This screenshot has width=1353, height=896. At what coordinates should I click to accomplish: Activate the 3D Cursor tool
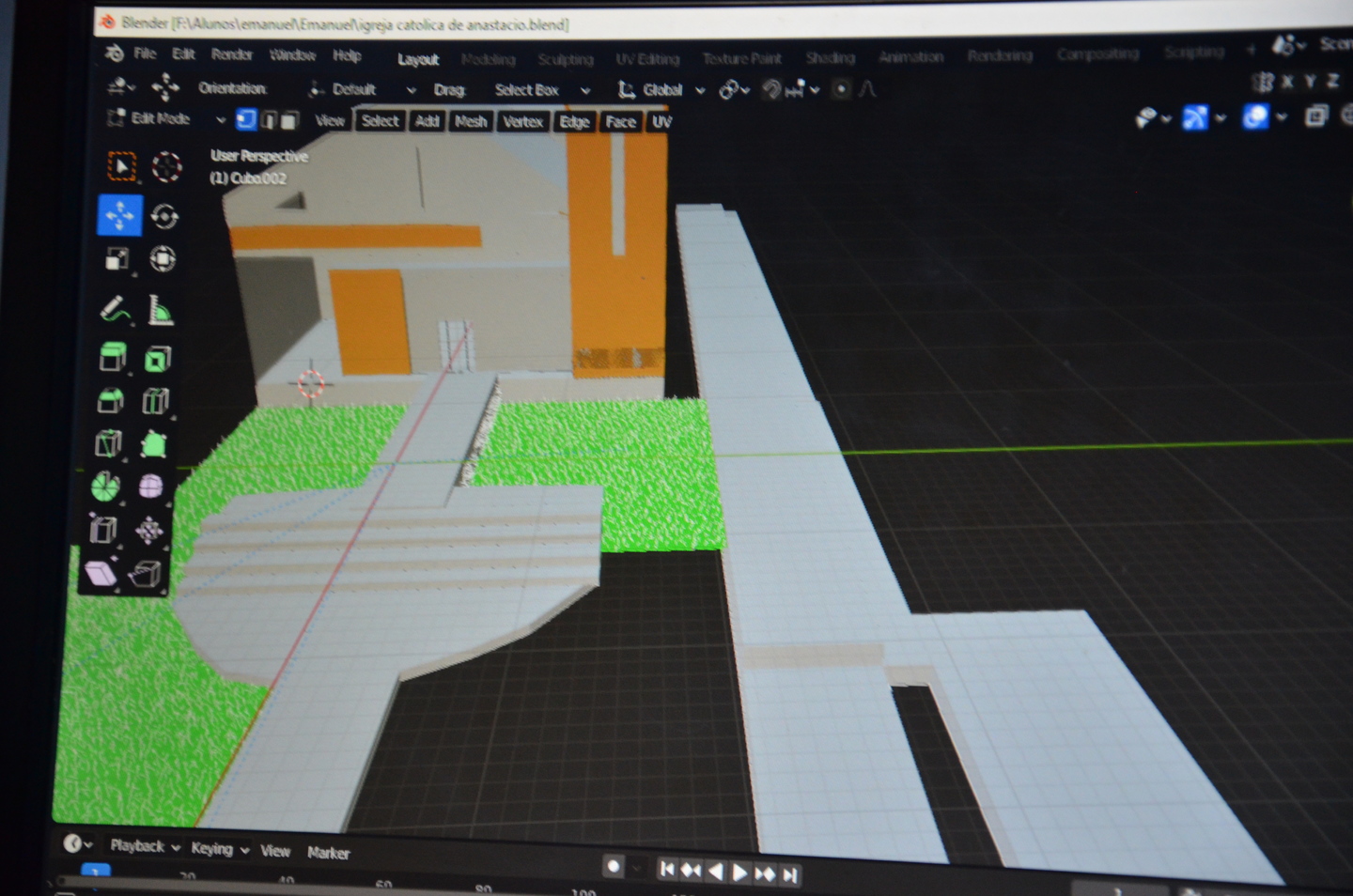click(166, 167)
